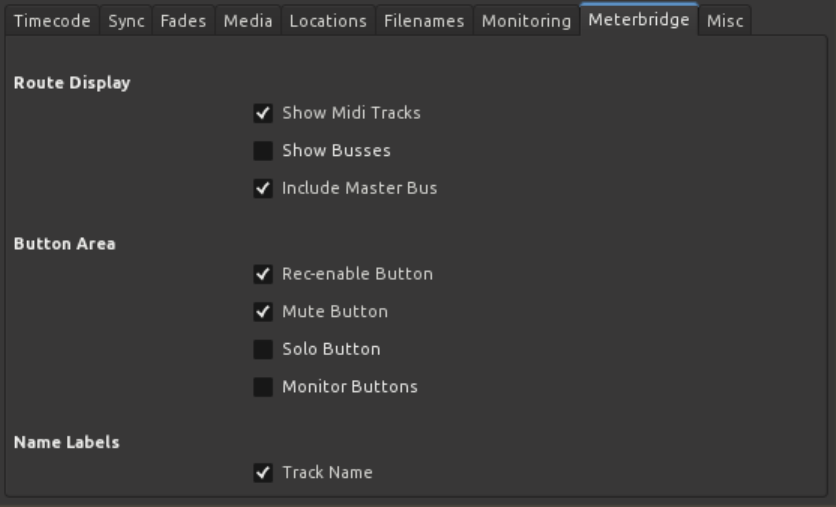Show the Monitoring tab
This screenshot has width=836, height=507.
click(x=526, y=21)
